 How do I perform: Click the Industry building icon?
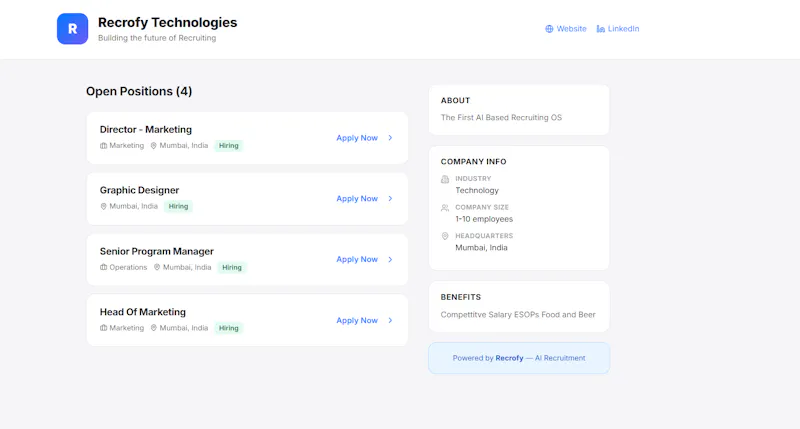pos(445,179)
